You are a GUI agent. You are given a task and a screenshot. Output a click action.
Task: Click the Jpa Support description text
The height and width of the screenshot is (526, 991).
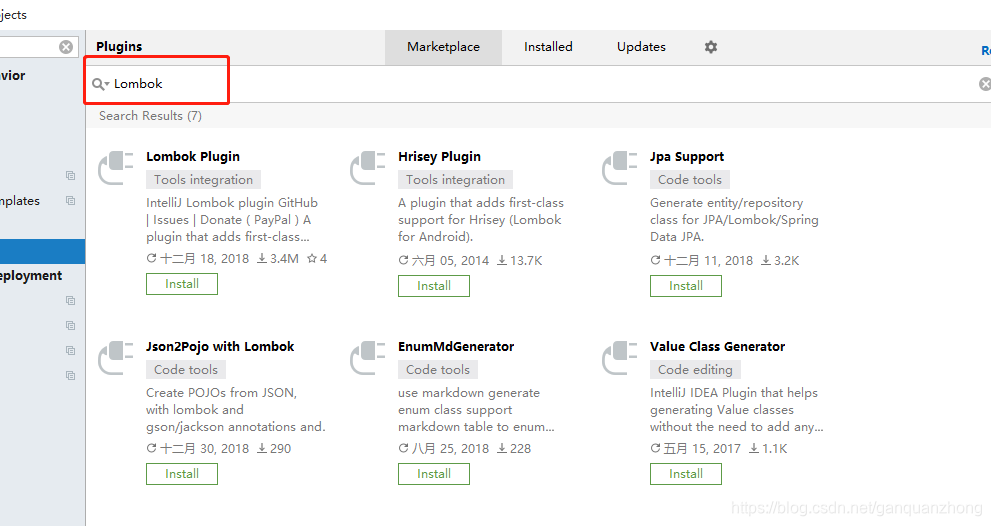pyautogui.click(x=734, y=220)
